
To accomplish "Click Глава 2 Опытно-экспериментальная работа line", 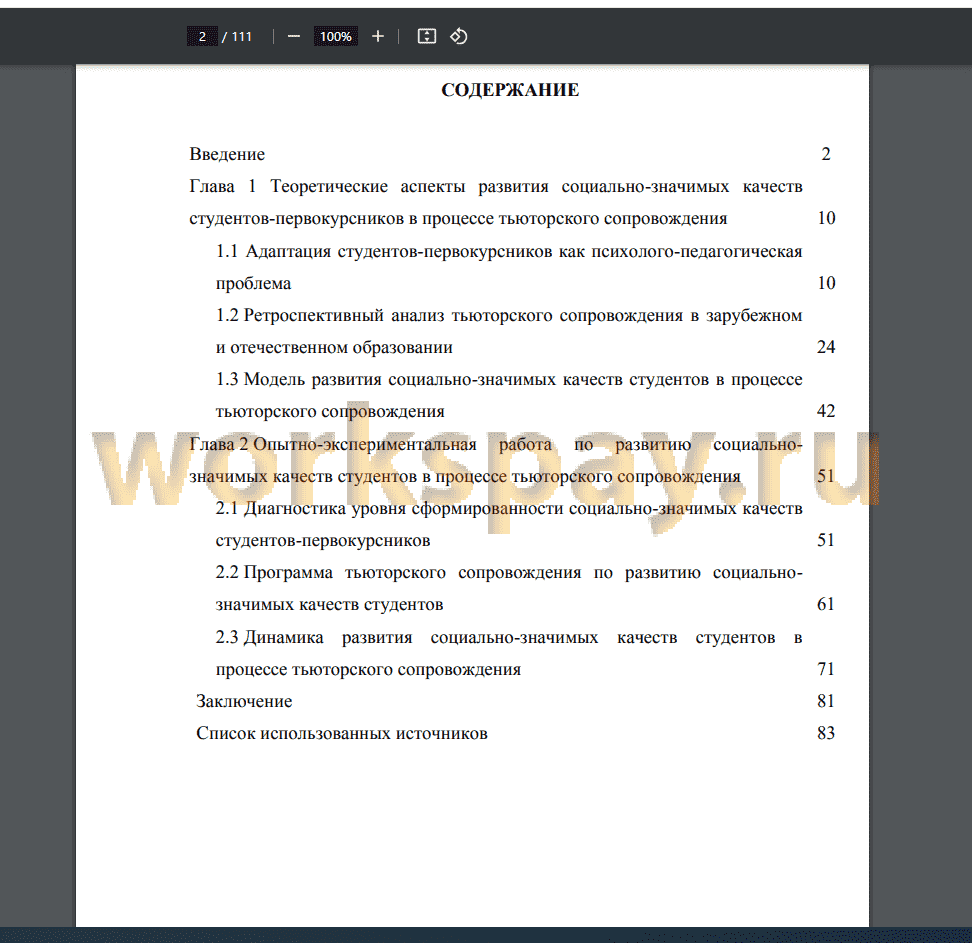I will (x=496, y=445).
